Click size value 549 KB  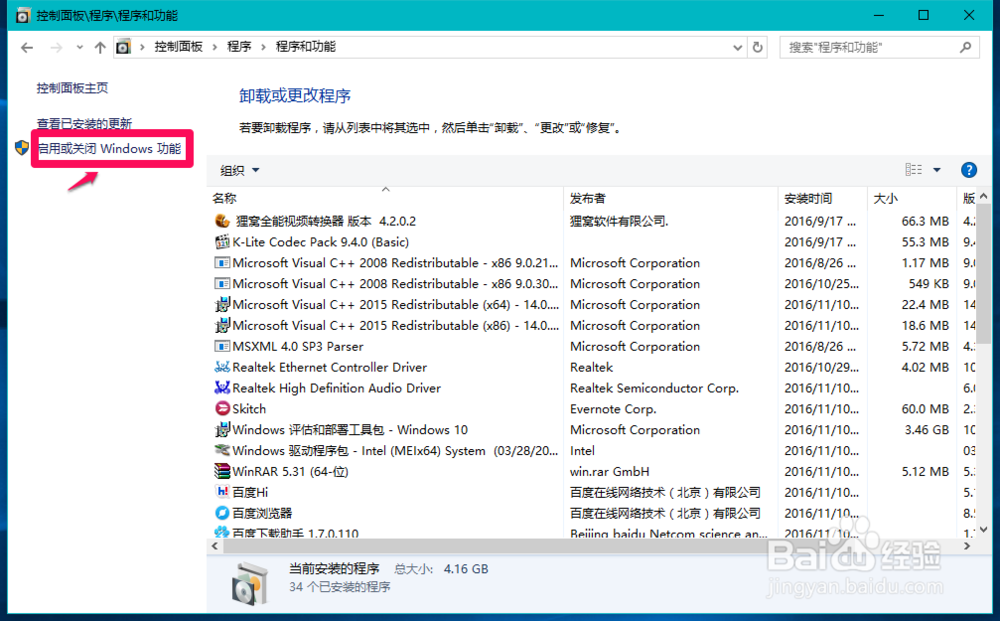(x=929, y=284)
